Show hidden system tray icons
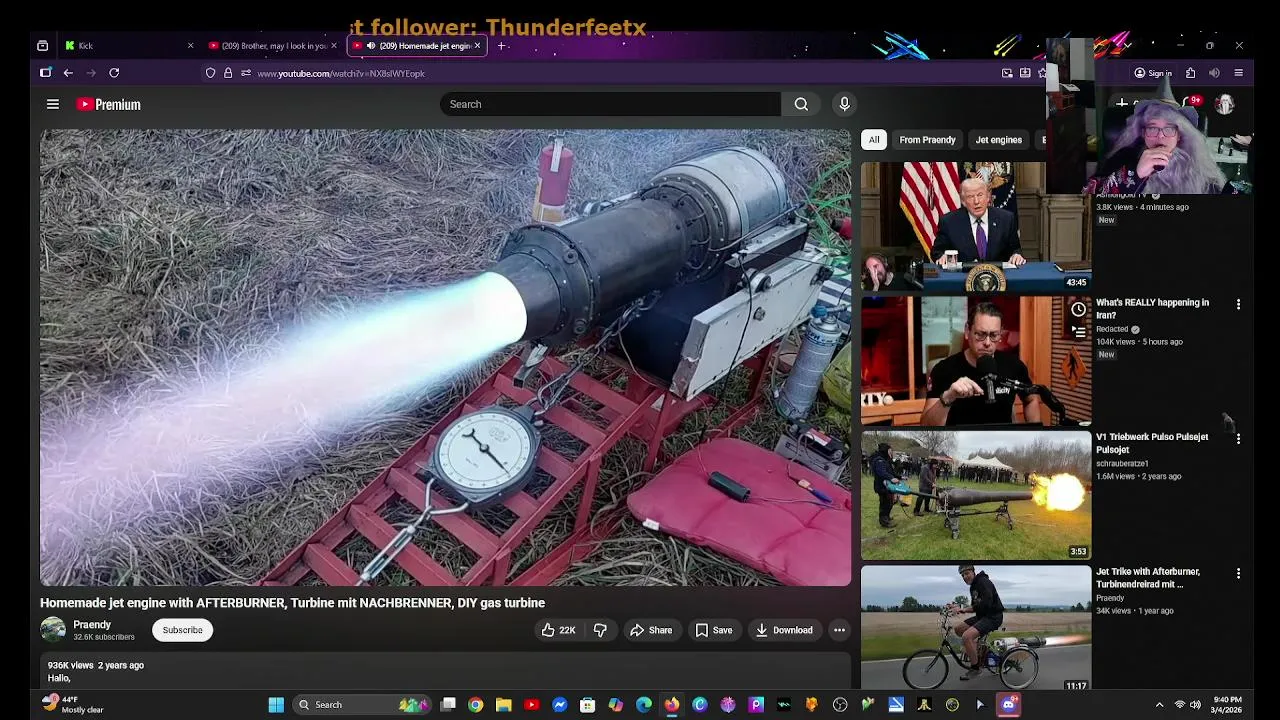1280x720 pixels. point(1159,705)
